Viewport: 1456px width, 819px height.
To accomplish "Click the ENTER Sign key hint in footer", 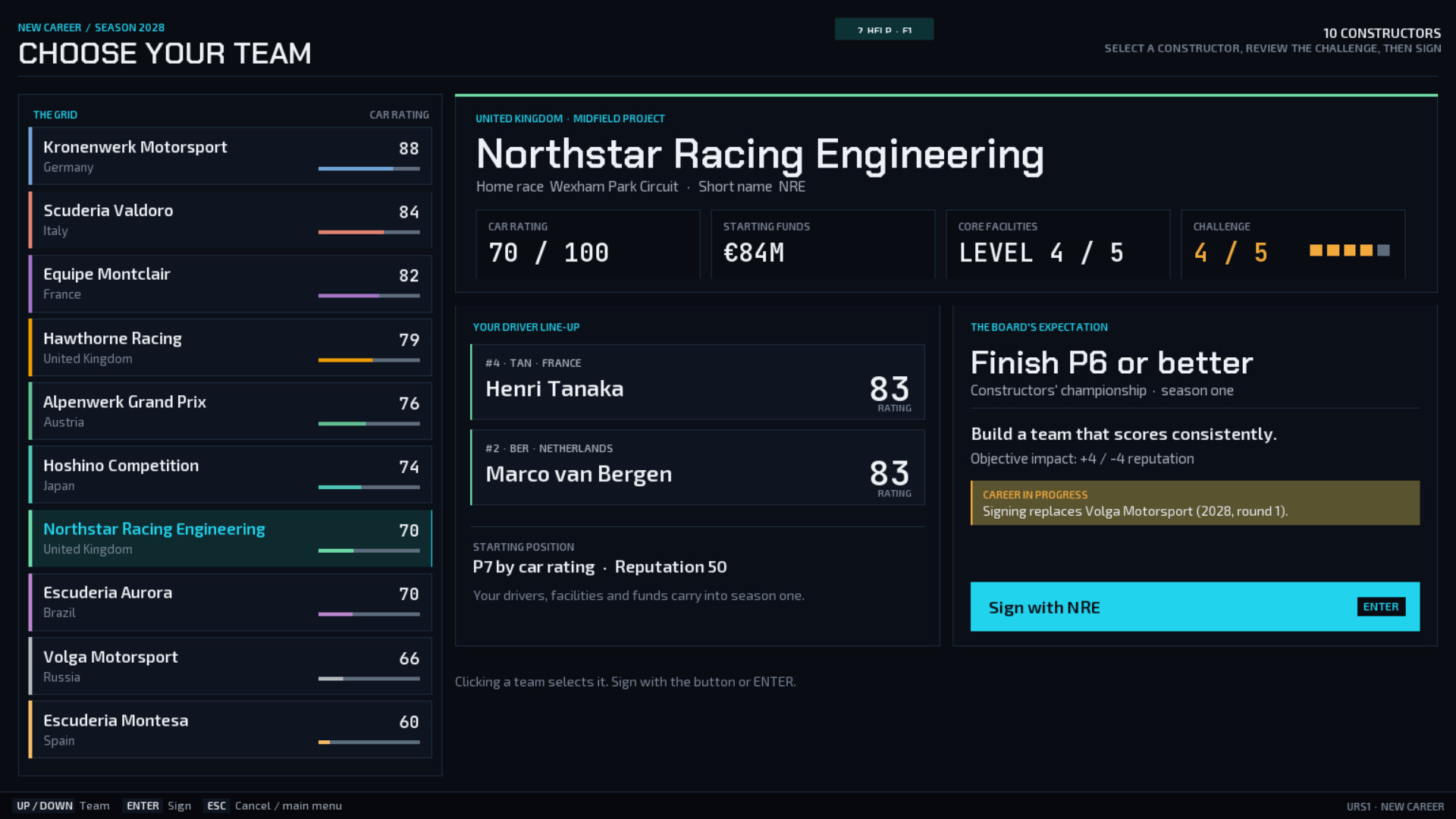I will [158, 805].
